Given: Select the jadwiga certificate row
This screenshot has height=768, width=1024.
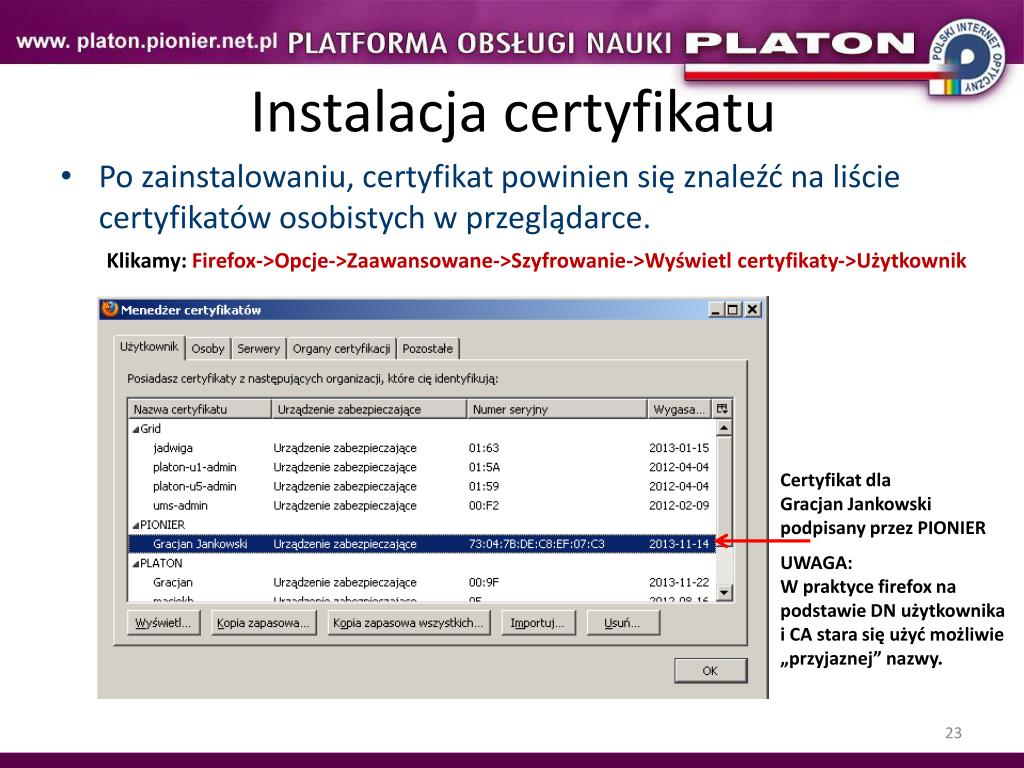Looking at the screenshot, I should (422, 448).
